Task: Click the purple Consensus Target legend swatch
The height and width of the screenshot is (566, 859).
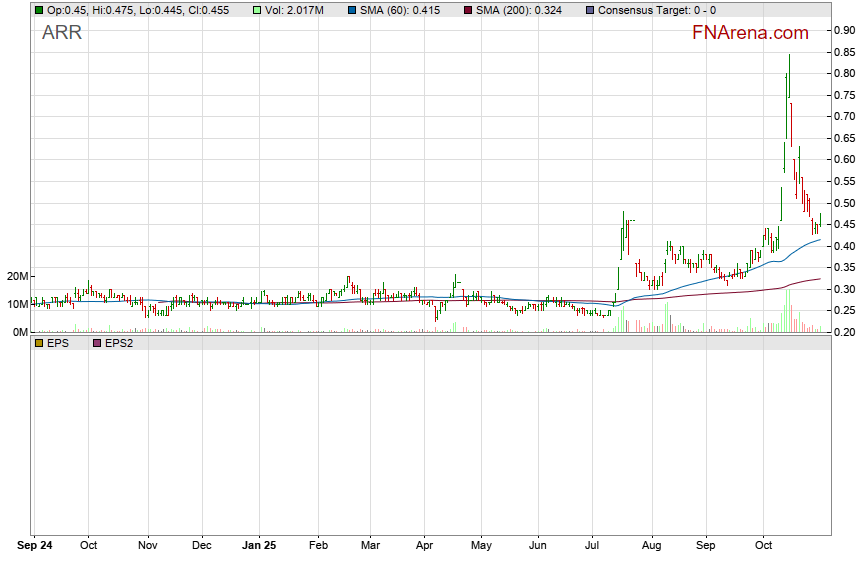Action: pos(589,10)
